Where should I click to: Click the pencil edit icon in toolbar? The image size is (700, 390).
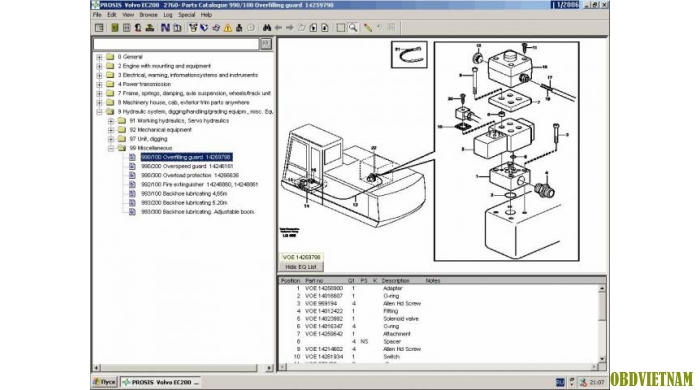point(367,28)
